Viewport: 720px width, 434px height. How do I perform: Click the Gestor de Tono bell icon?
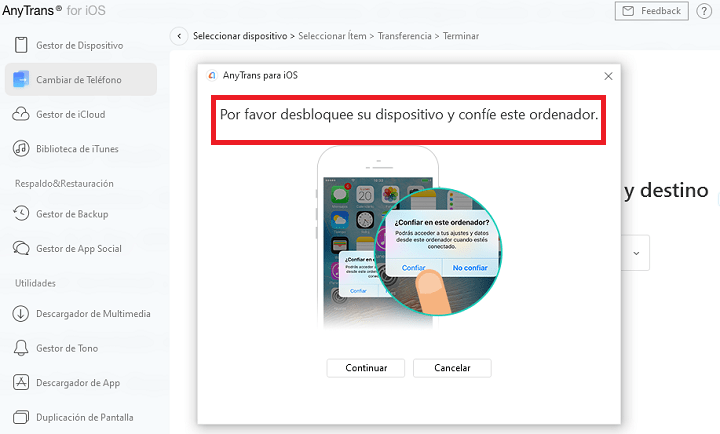(21, 348)
